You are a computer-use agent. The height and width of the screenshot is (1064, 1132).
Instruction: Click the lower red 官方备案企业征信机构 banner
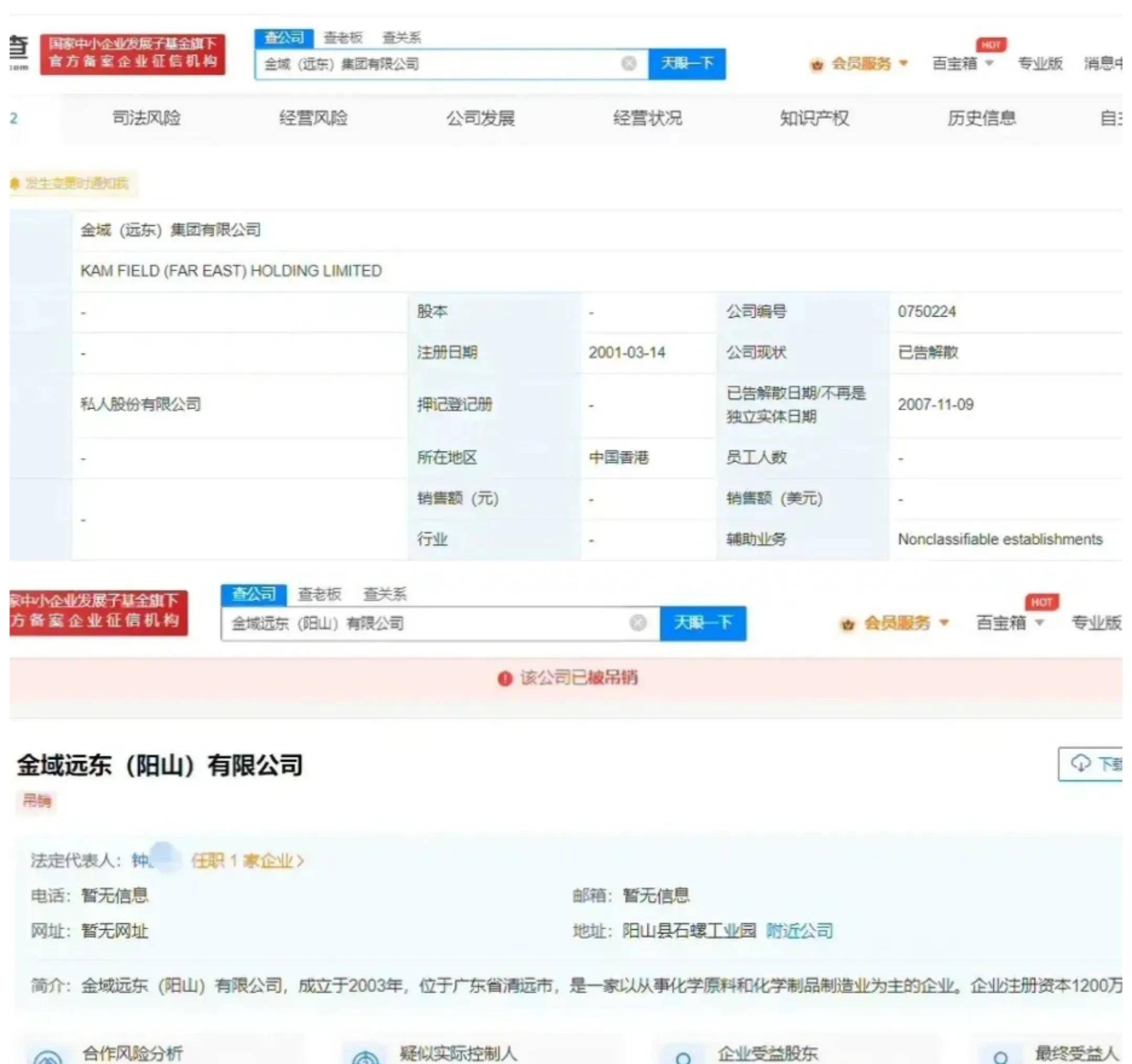coord(99,613)
